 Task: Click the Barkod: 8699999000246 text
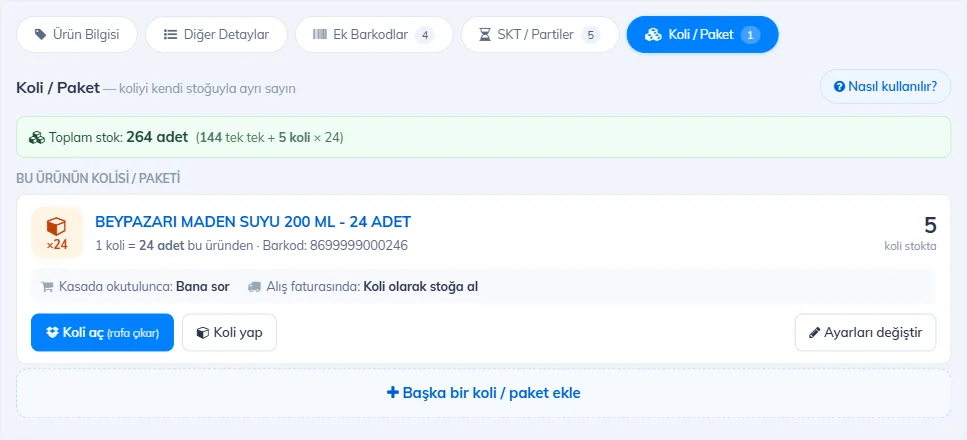click(x=335, y=246)
